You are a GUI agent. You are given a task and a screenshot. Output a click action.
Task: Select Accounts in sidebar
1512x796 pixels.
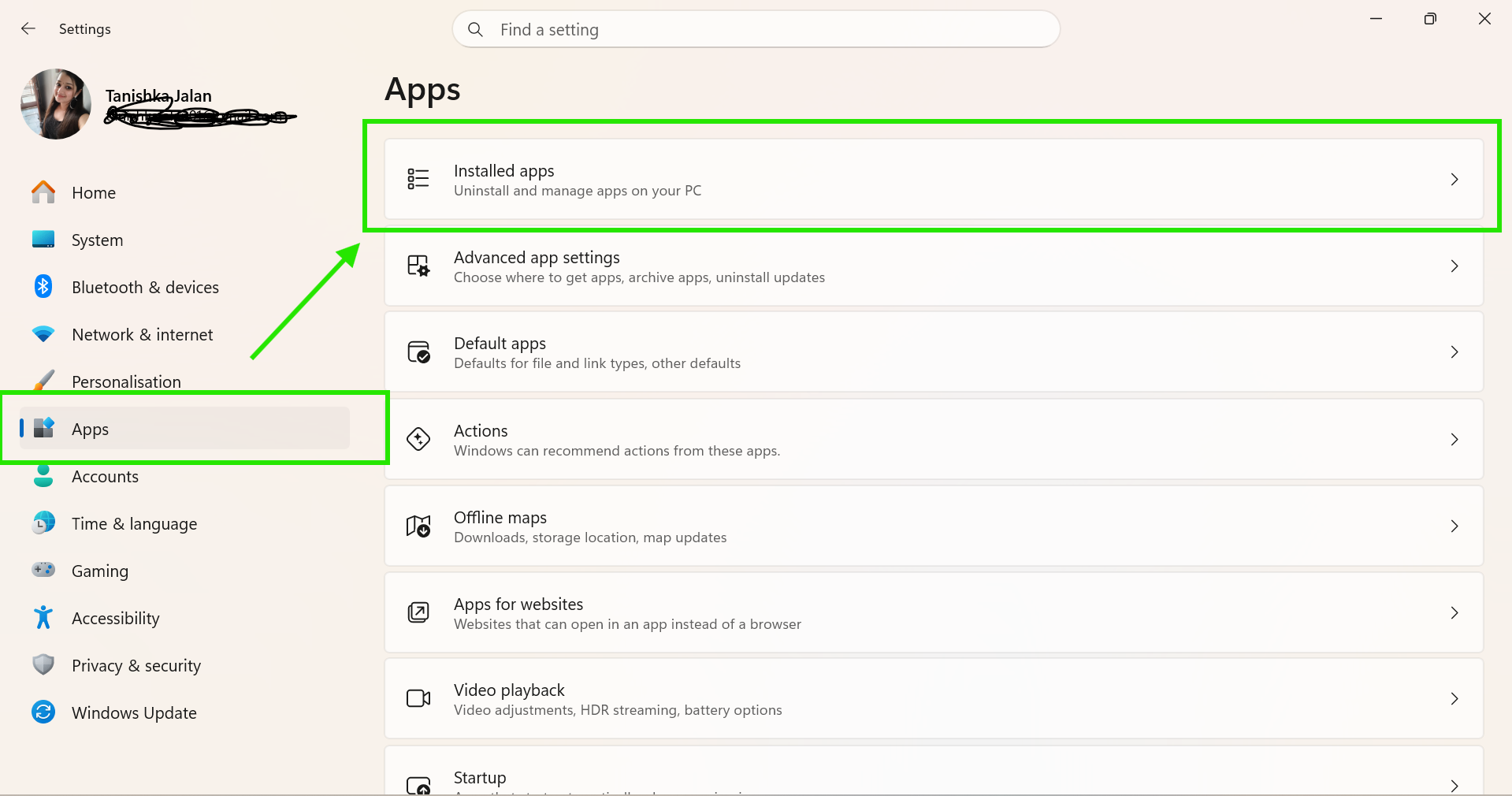tap(184, 476)
